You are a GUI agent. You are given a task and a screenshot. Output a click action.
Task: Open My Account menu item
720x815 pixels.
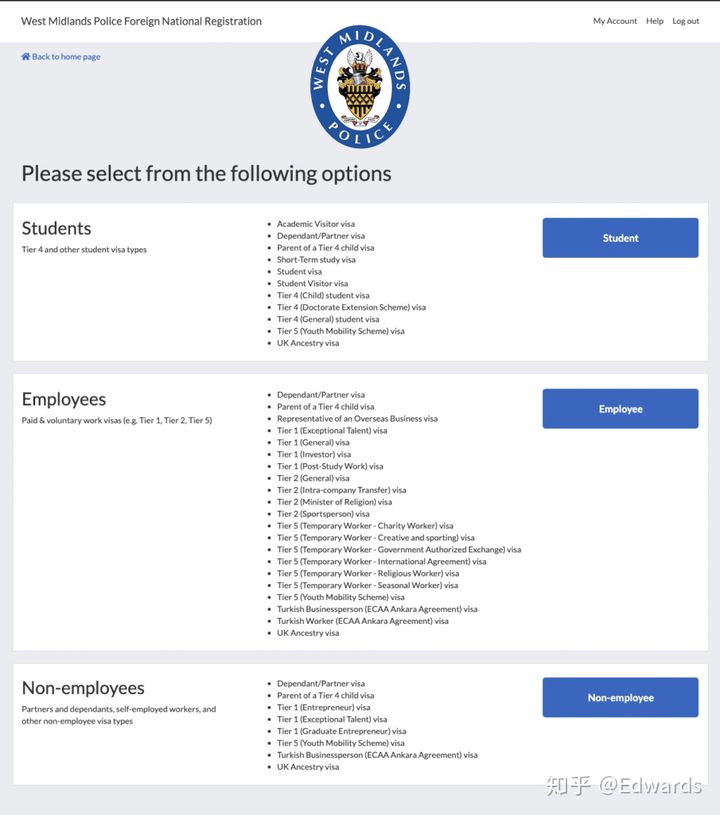pyautogui.click(x=614, y=21)
